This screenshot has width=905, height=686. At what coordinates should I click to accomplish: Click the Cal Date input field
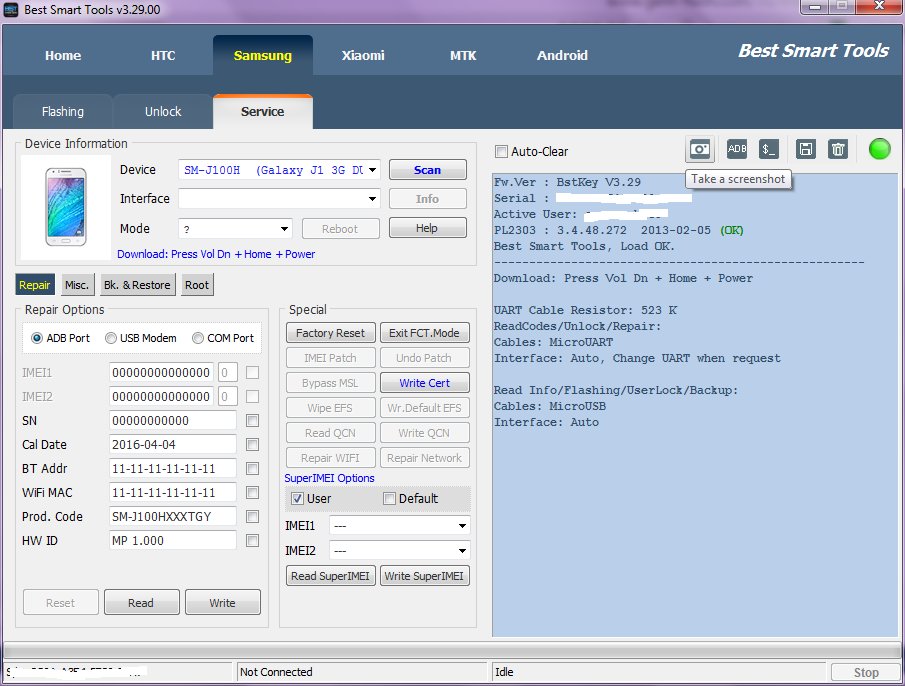173,445
